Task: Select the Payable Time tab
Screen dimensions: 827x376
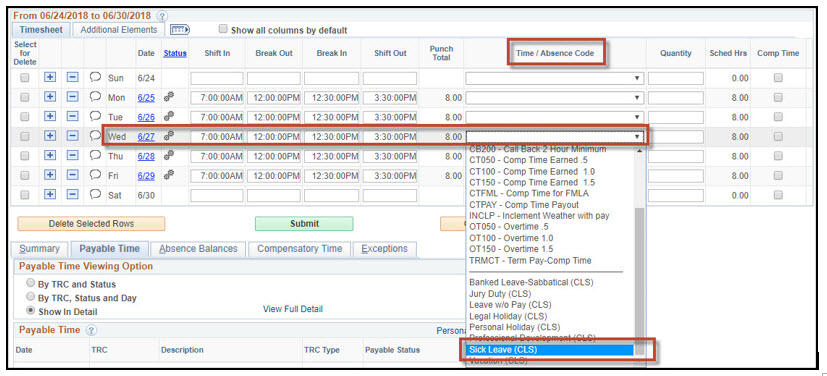Action: coord(109,249)
